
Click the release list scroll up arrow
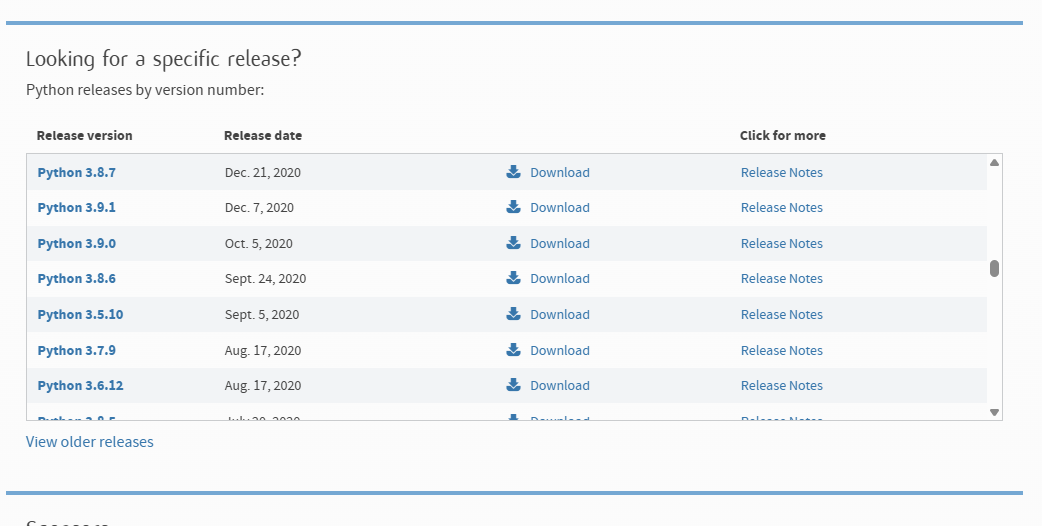click(994, 162)
